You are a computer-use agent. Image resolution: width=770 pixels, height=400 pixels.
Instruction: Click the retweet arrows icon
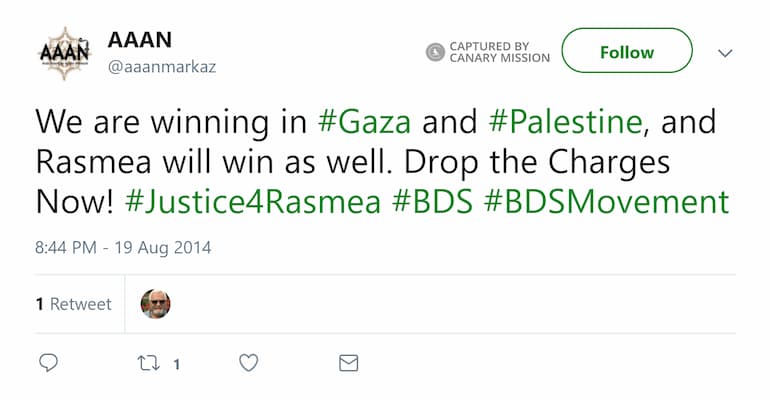click(148, 363)
